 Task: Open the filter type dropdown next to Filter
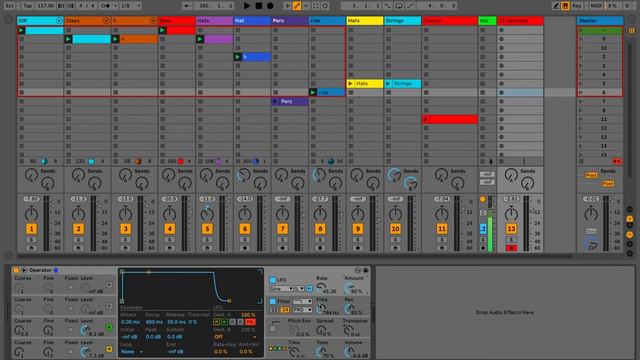(x=302, y=301)
